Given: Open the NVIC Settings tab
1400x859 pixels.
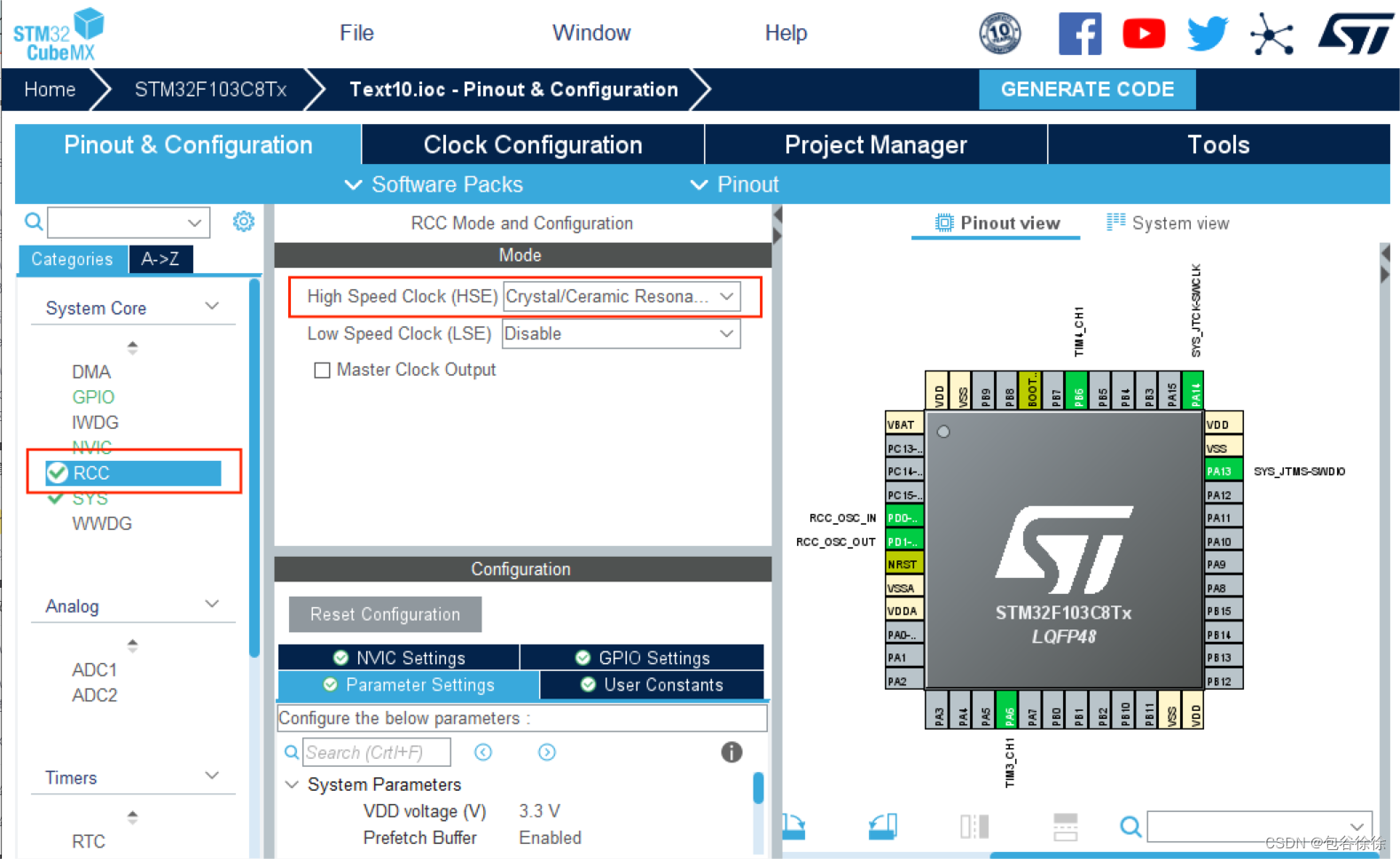Looking at the screenshot, I should pyautogui.click(x=399, y=657).
